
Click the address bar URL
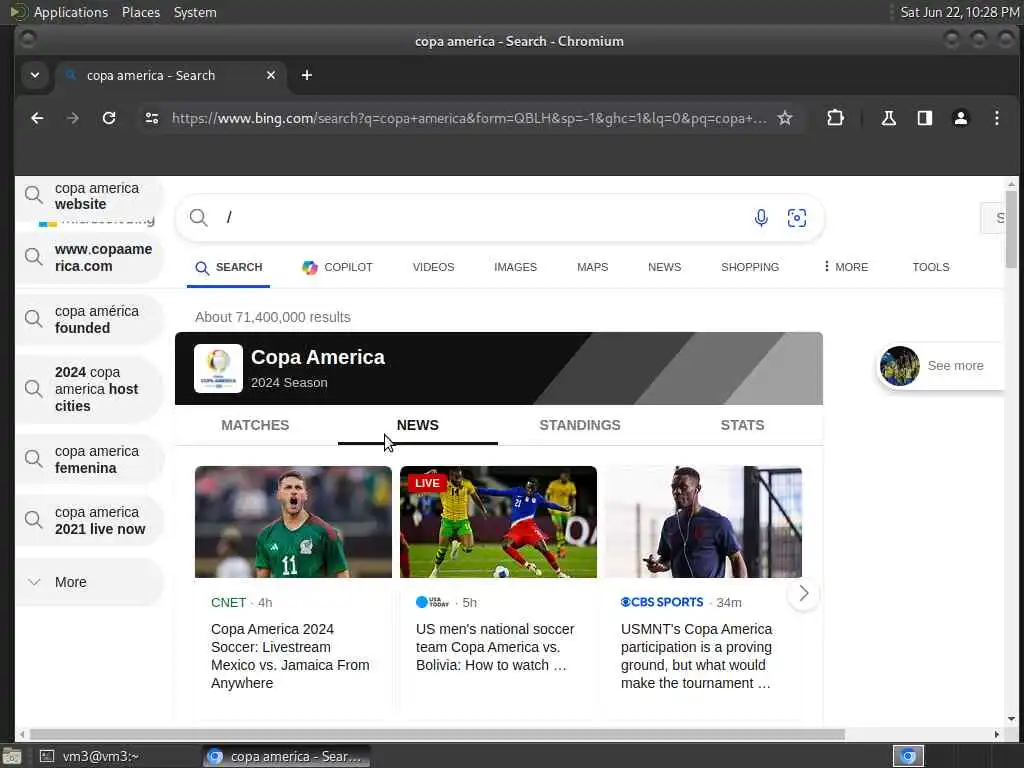point(469,118)
